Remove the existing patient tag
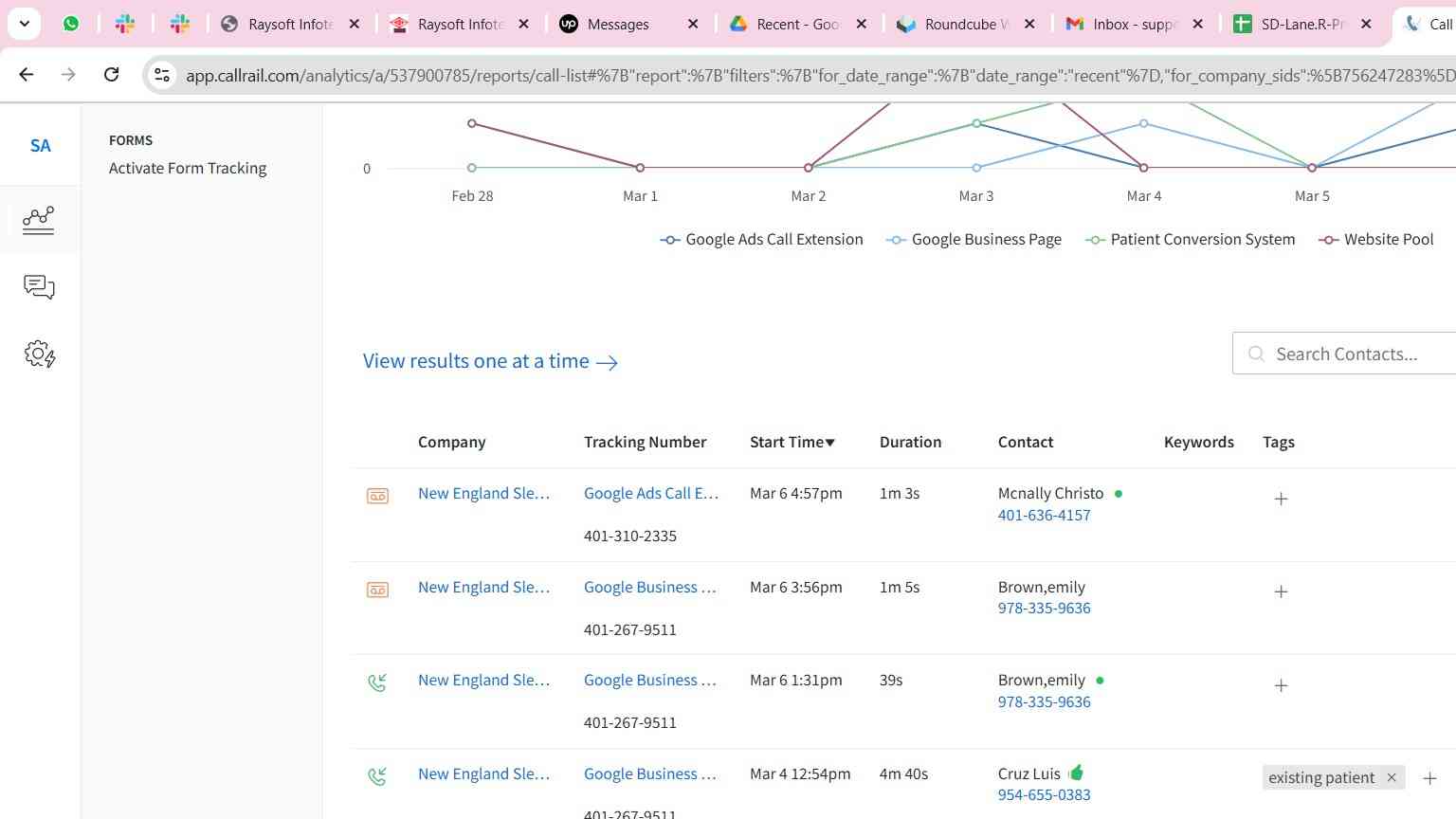This screenshot has height=819, width=1456. tap(1392, 777)
